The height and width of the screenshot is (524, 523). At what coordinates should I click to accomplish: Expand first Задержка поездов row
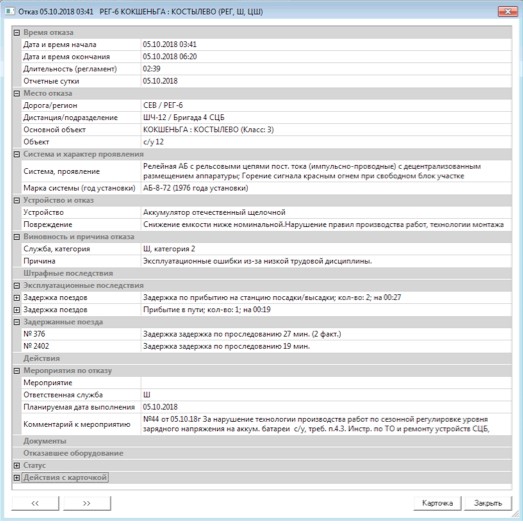click(17, 298)
